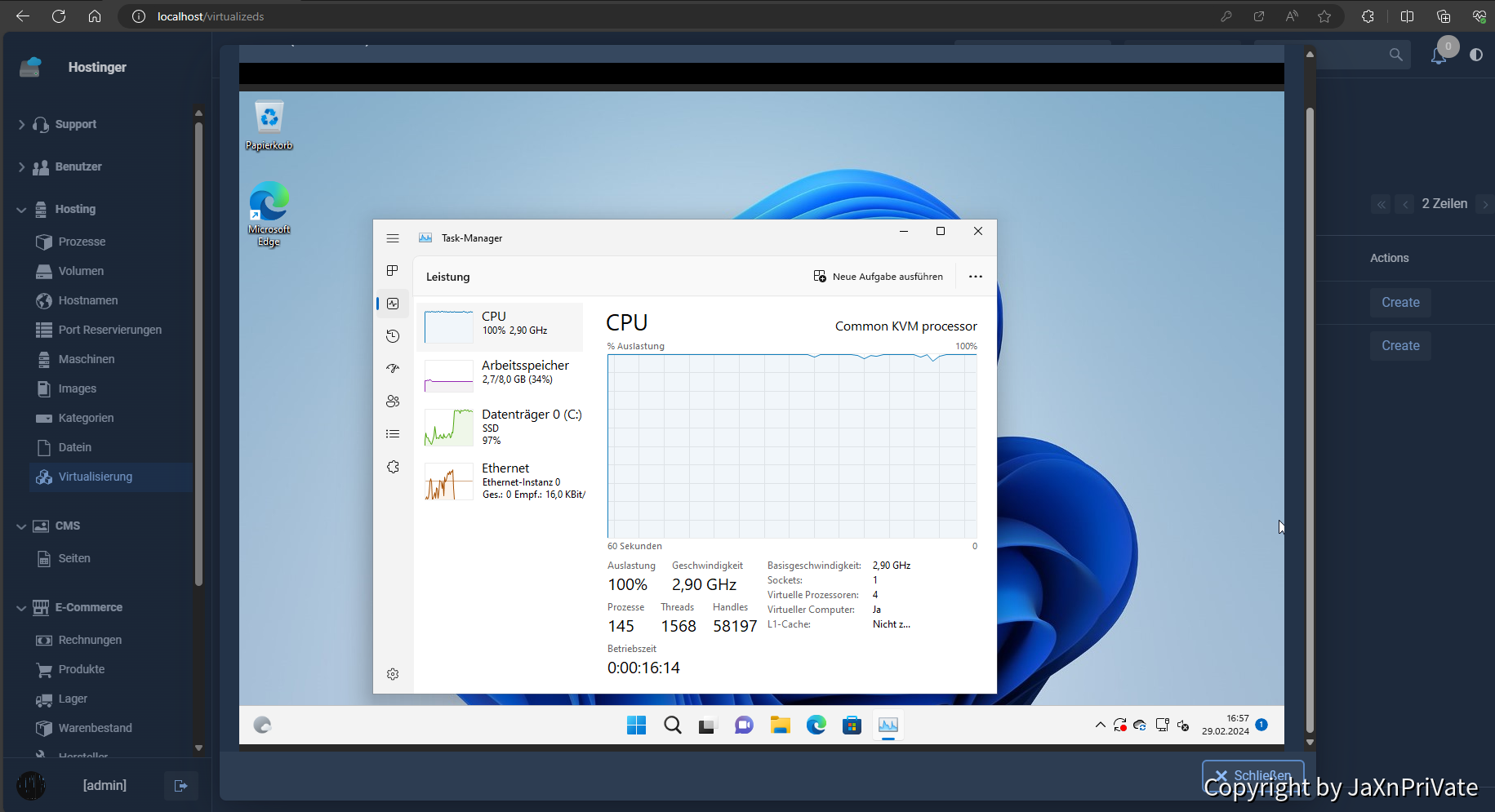Open App history icon in Task Manager sidebar
1495x812 pixels.
[393, 336]
